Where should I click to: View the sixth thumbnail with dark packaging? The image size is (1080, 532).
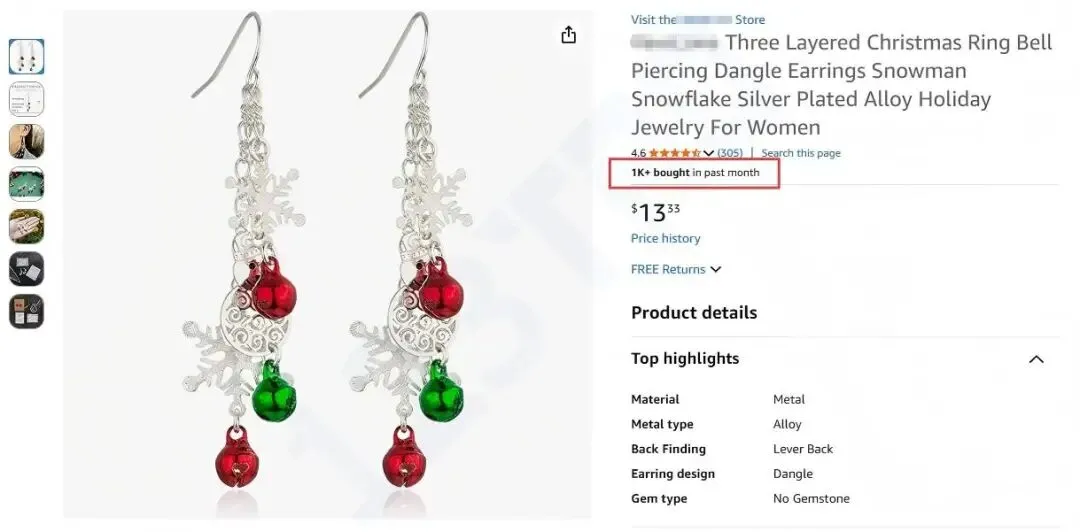[x=26, y=269]
